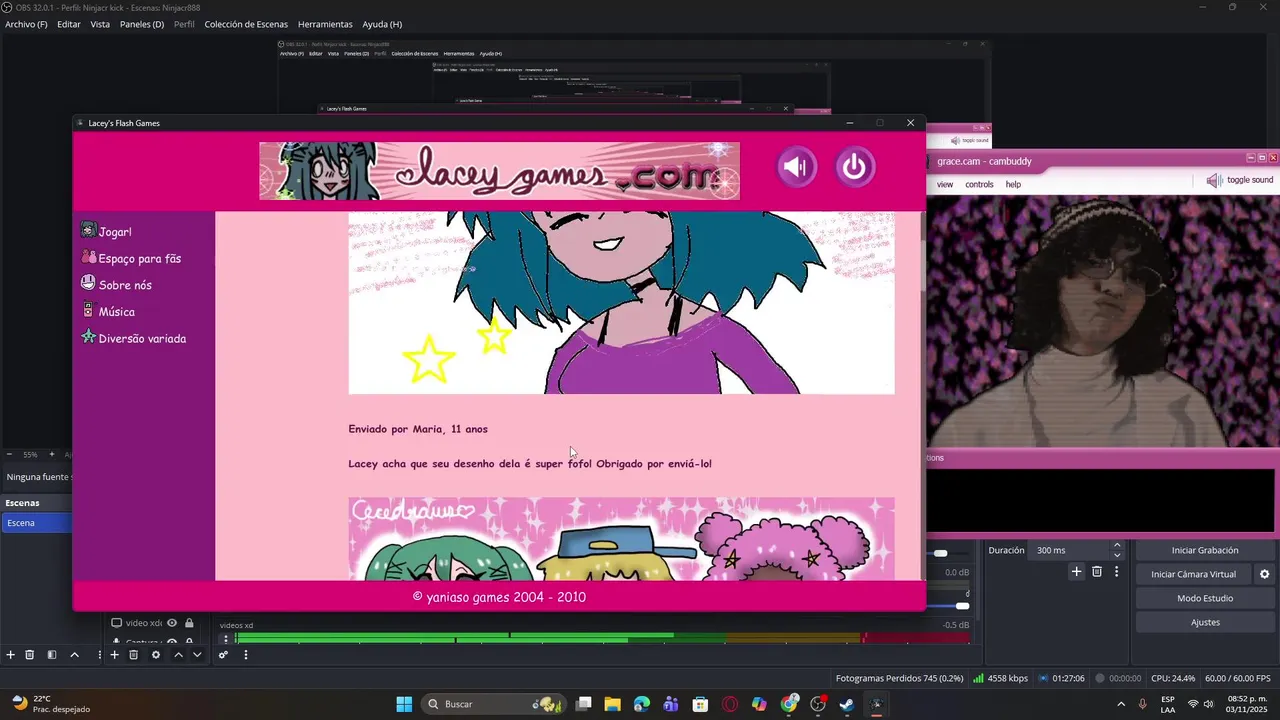Move scene up with arrow icon
The image size is (1280, 720).
click(74, 655)
